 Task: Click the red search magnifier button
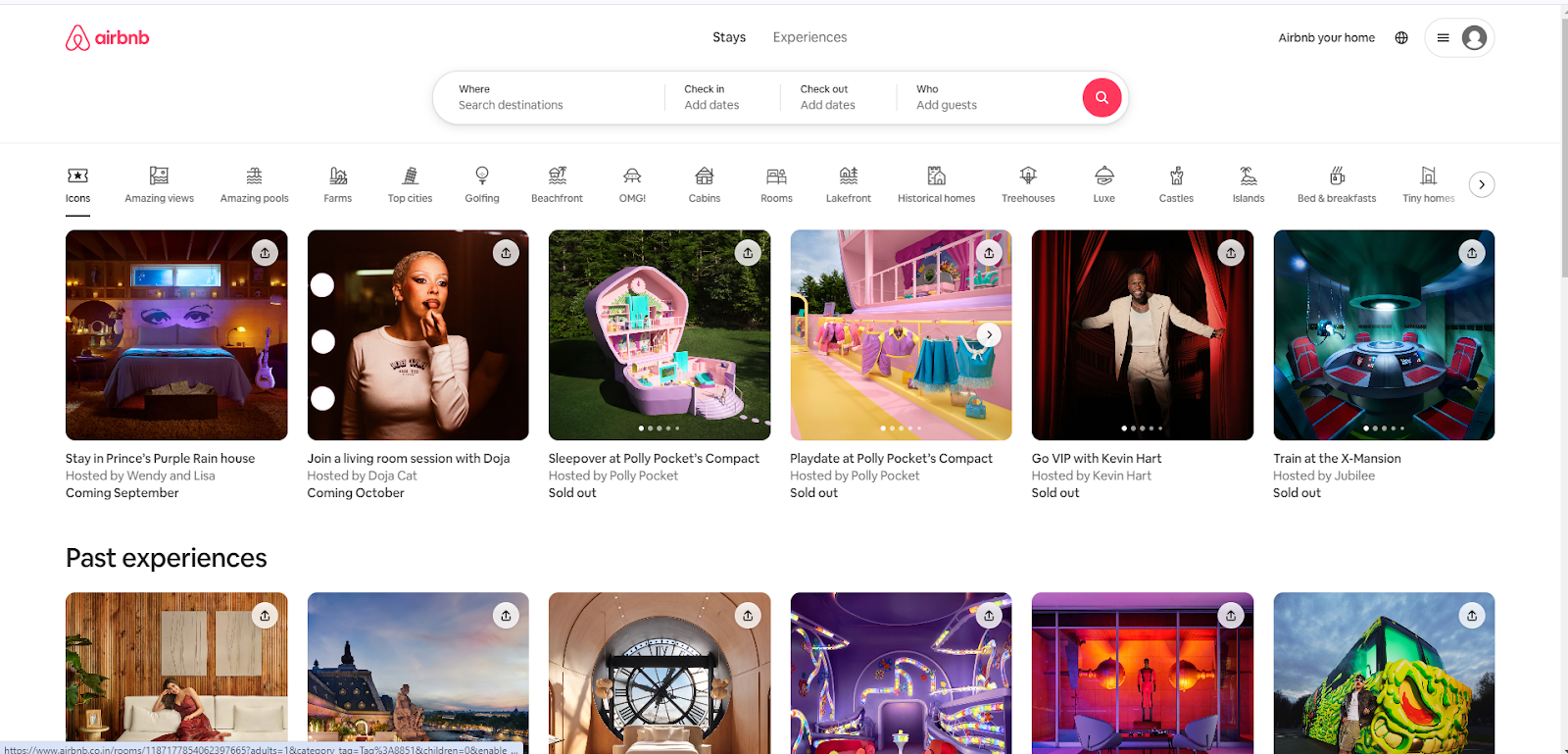coord(1102,97)
